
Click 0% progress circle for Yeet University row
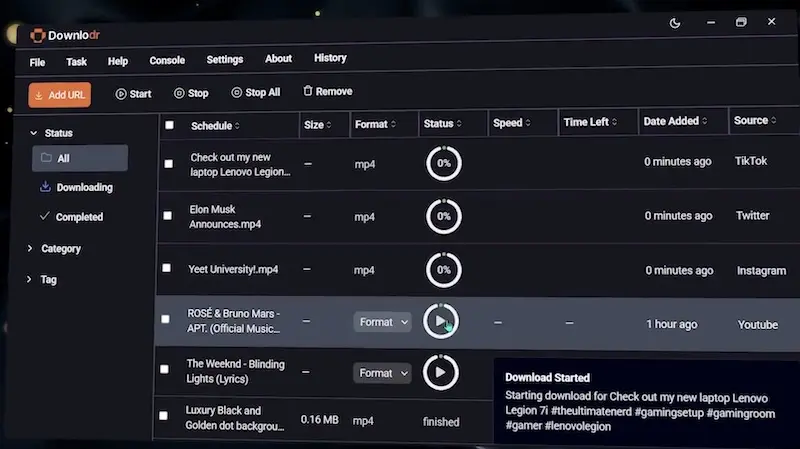444,270
